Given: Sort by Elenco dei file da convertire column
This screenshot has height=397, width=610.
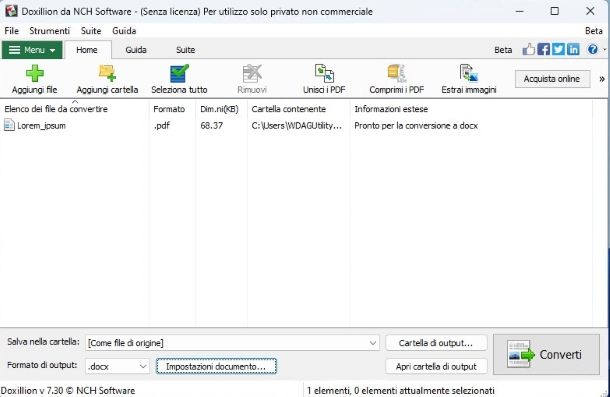Looking at the screenshot, I should [74, 109].
